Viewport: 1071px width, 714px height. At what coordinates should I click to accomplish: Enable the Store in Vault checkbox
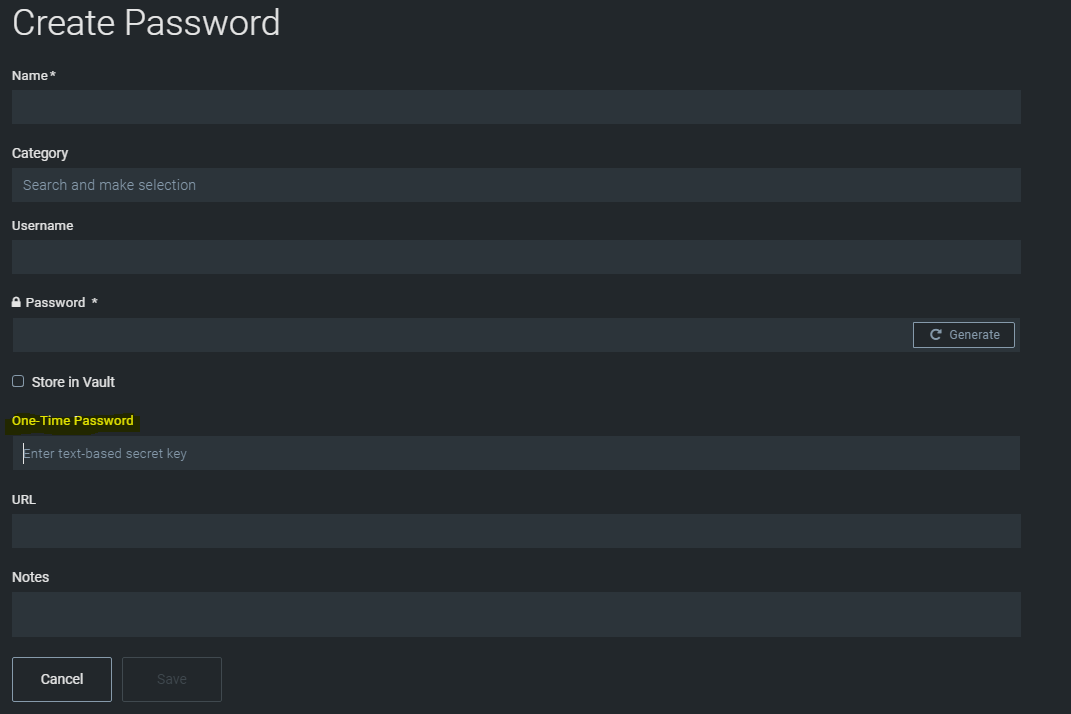click(x=17, y=381)
